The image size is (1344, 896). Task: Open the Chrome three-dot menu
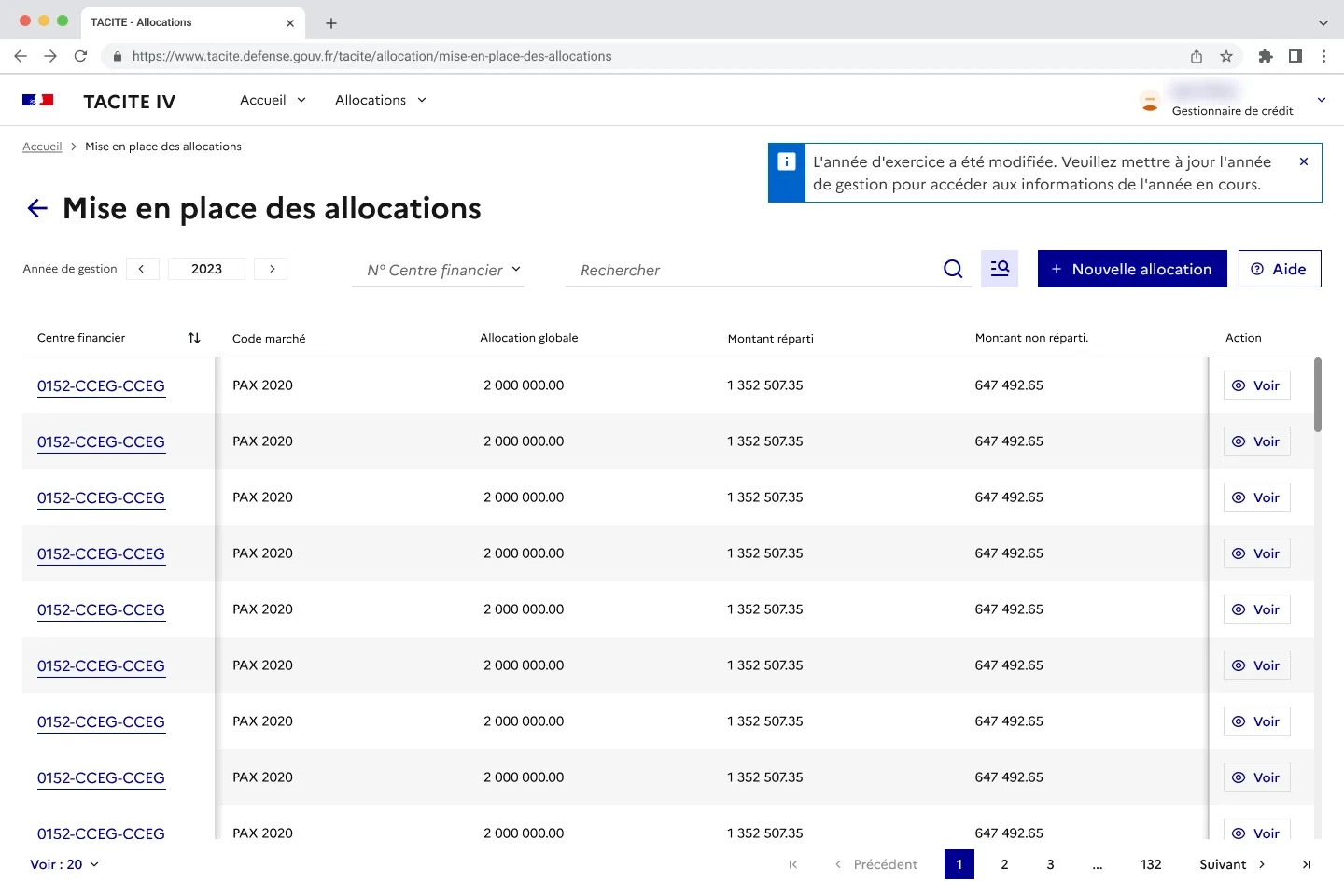click(1323, 56)
